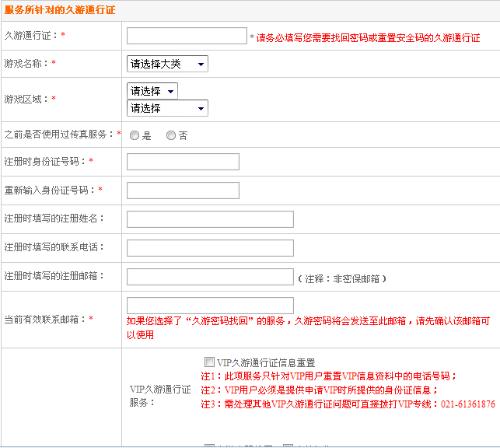Click the 注册时身份证号码 input field
This screenshot has width=500, height=448.
tap(183, 162)
